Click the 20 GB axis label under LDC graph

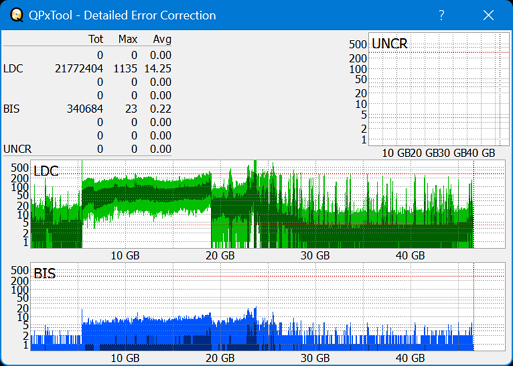tap(220, 256)
